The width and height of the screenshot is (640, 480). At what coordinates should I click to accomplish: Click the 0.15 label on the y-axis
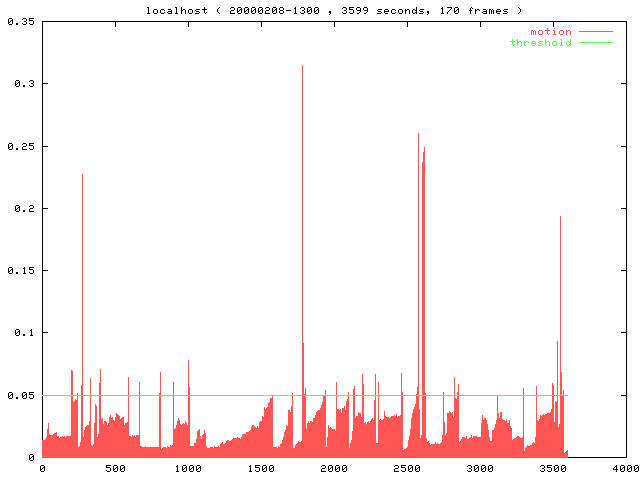(x=20, y=270)
